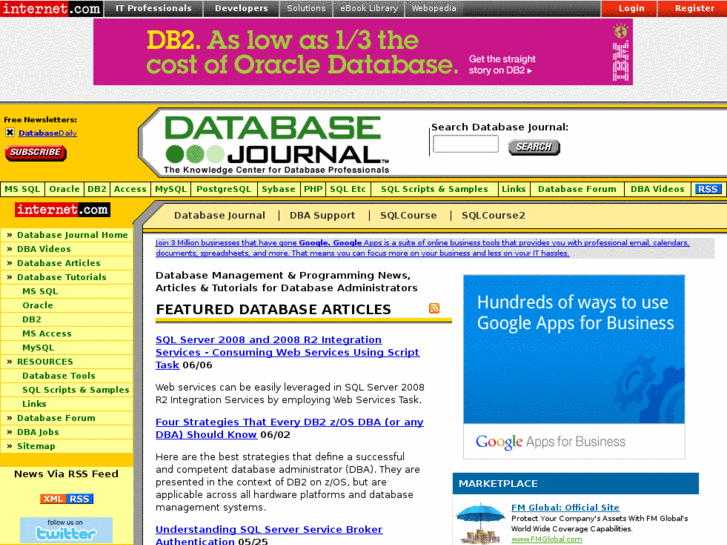
Task: Open the Google Apps for Business ad
Action: 574,367
